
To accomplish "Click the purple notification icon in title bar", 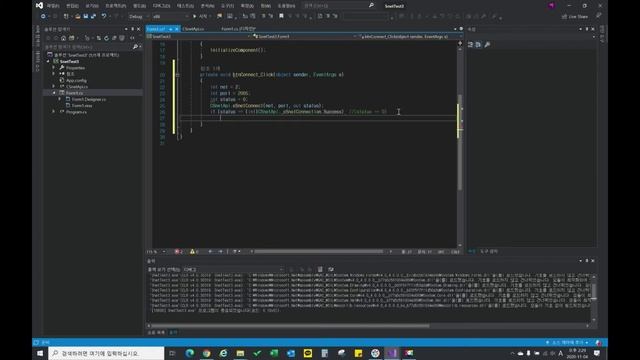I will coord(551,6).
